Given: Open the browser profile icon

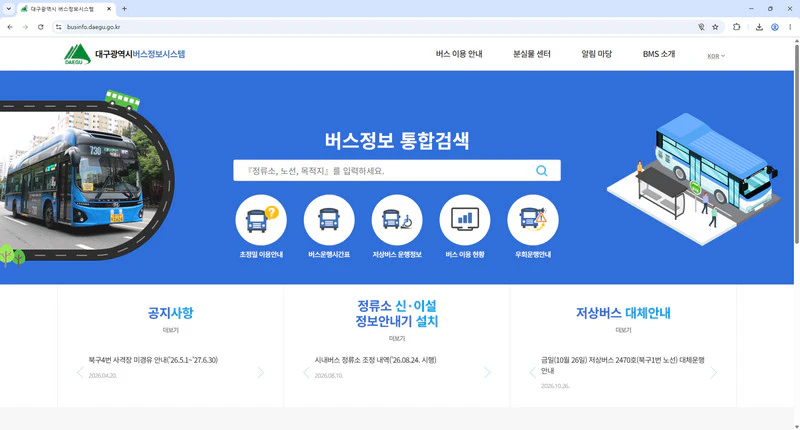Looking at the screenshot, I should pyautogui.click(x=774, y=27).
